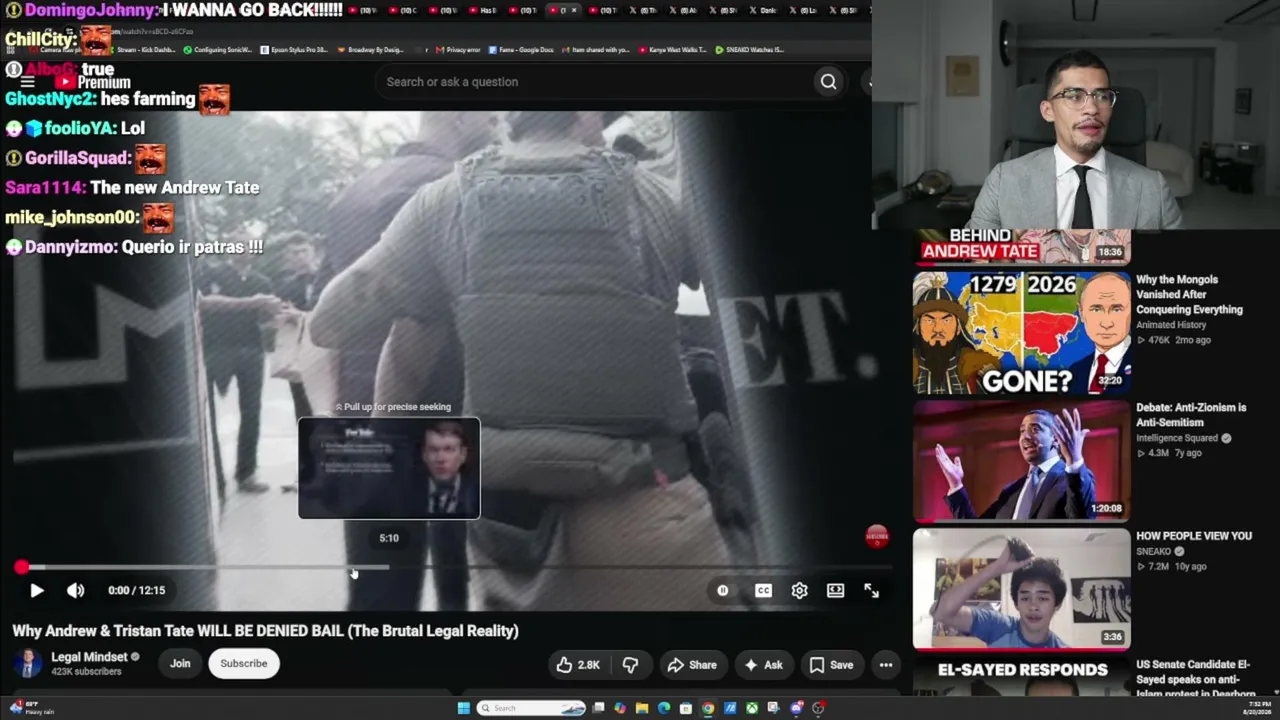Open 'Broadway By Desig...' bookmark

pos(371,49)
